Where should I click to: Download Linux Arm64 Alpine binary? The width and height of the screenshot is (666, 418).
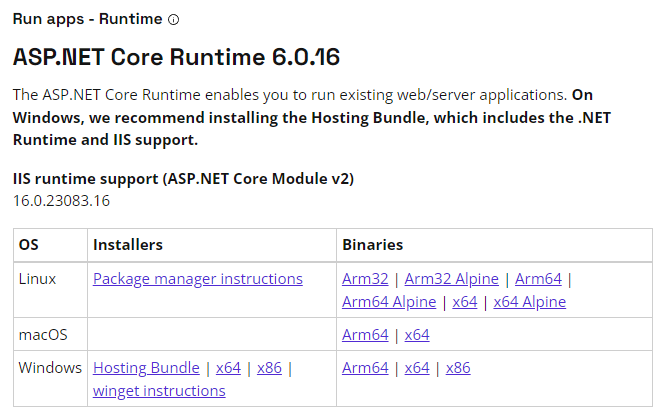[389, 302]
